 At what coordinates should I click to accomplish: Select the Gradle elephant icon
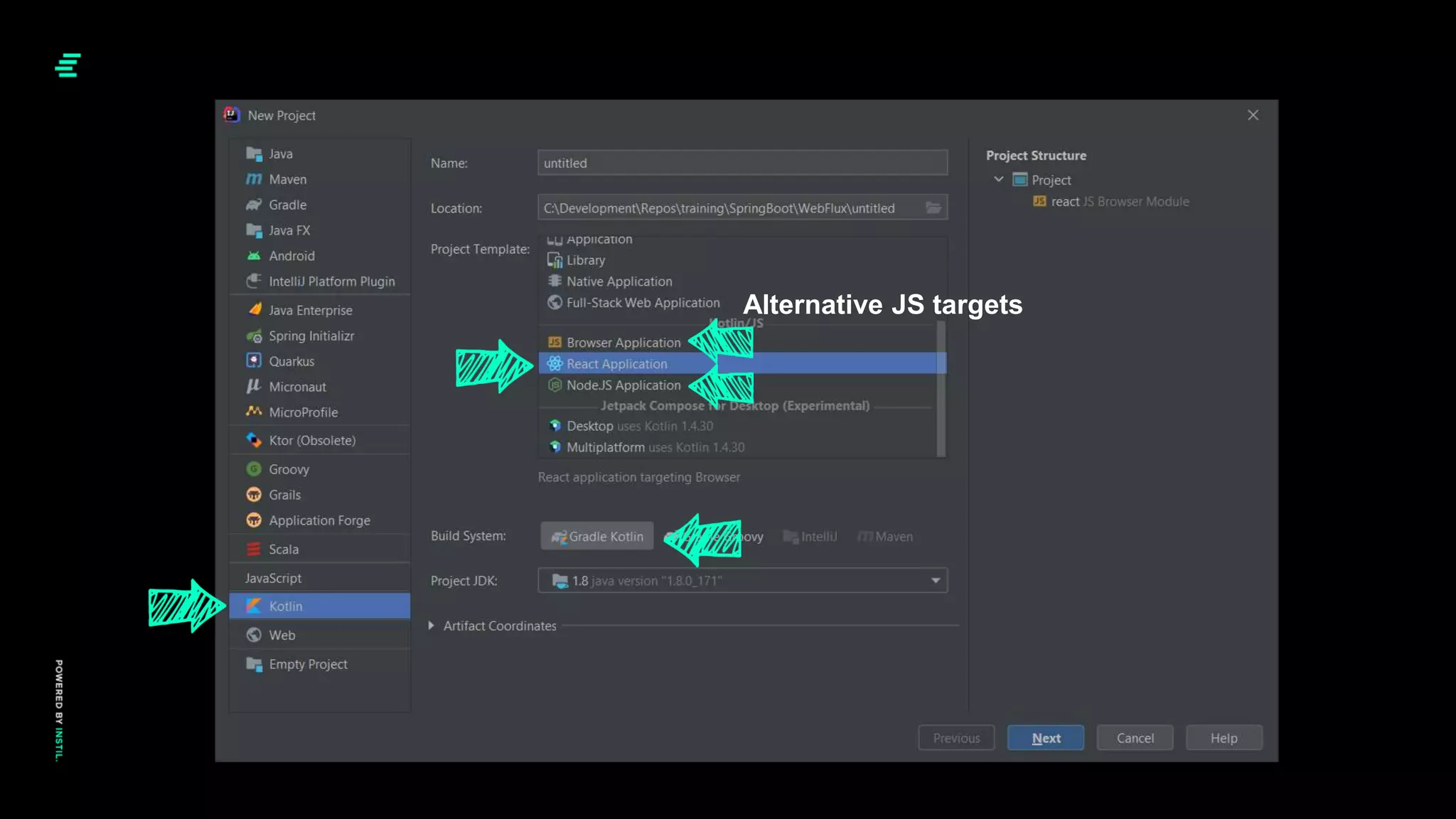254,205
